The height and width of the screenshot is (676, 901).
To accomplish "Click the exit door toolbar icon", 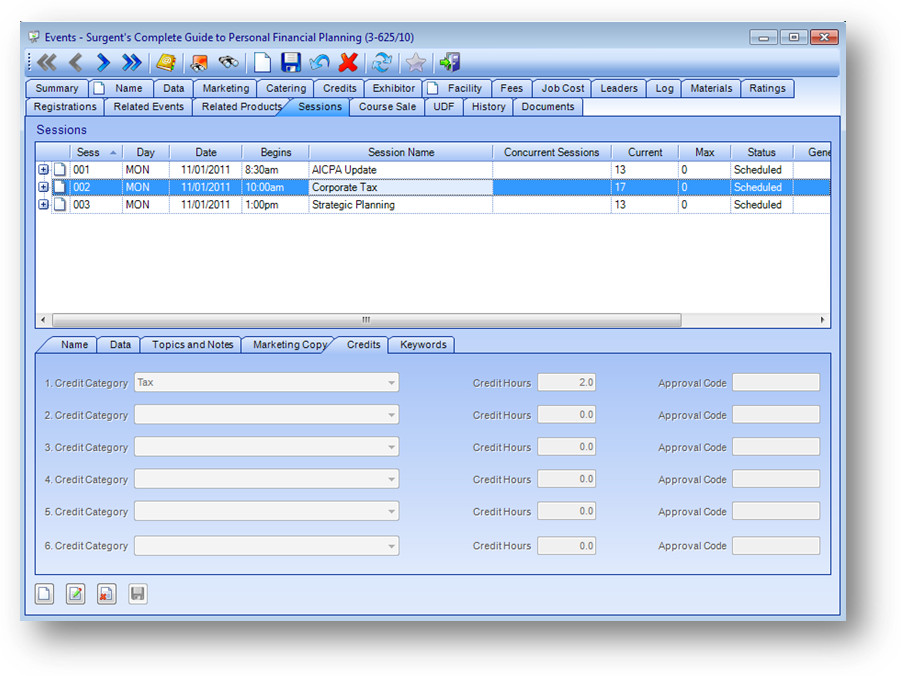I will pyautogui.click(x=450, y=62).
